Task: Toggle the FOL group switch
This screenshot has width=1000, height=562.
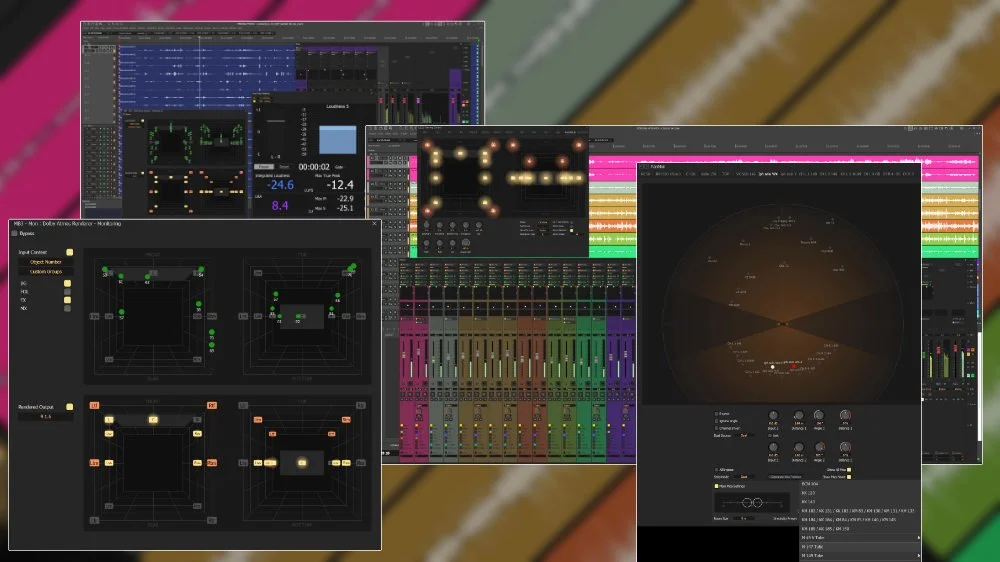Action: point(67,292)
